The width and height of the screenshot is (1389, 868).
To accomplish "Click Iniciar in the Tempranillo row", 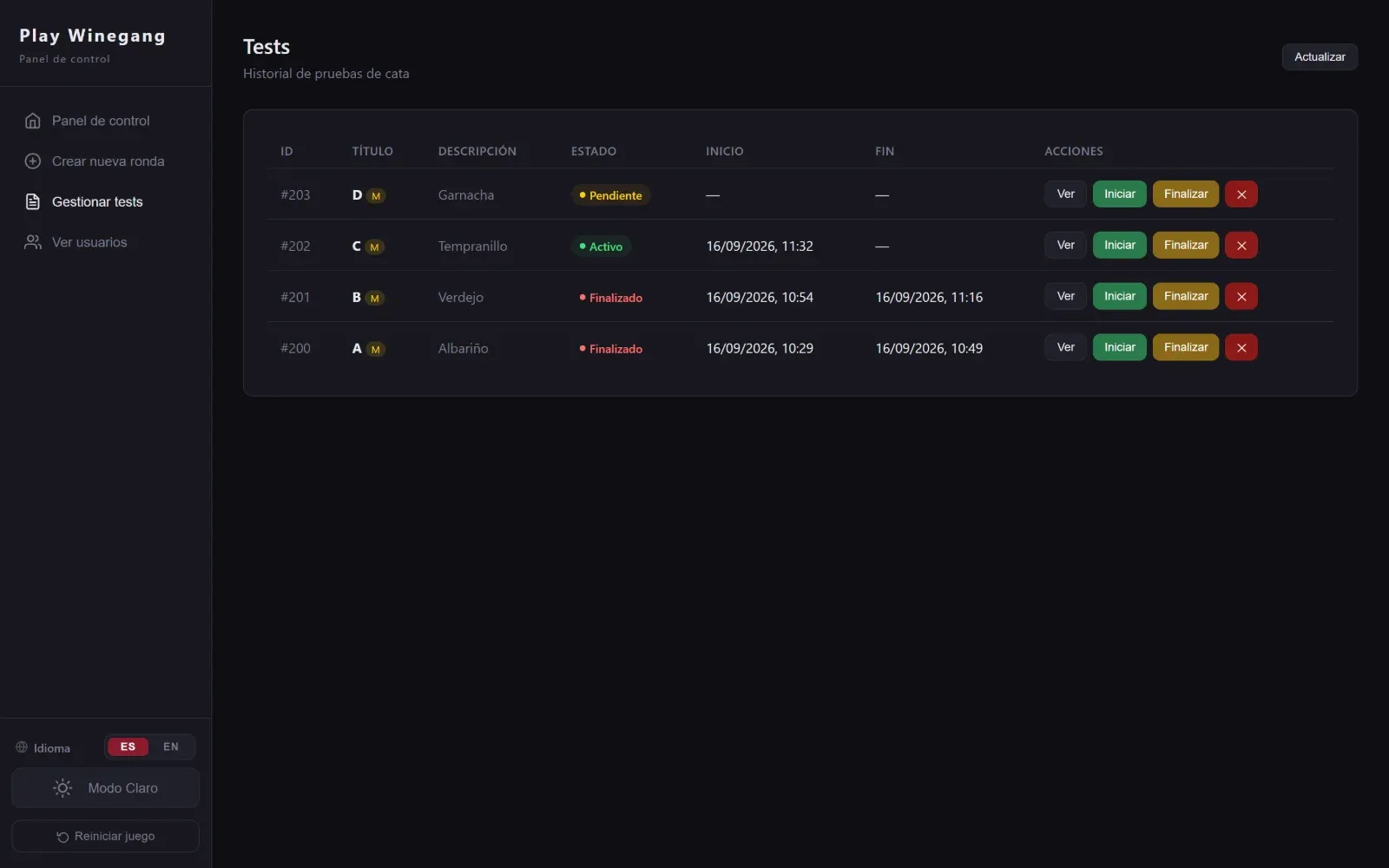I will click(x=1120, y=246).
